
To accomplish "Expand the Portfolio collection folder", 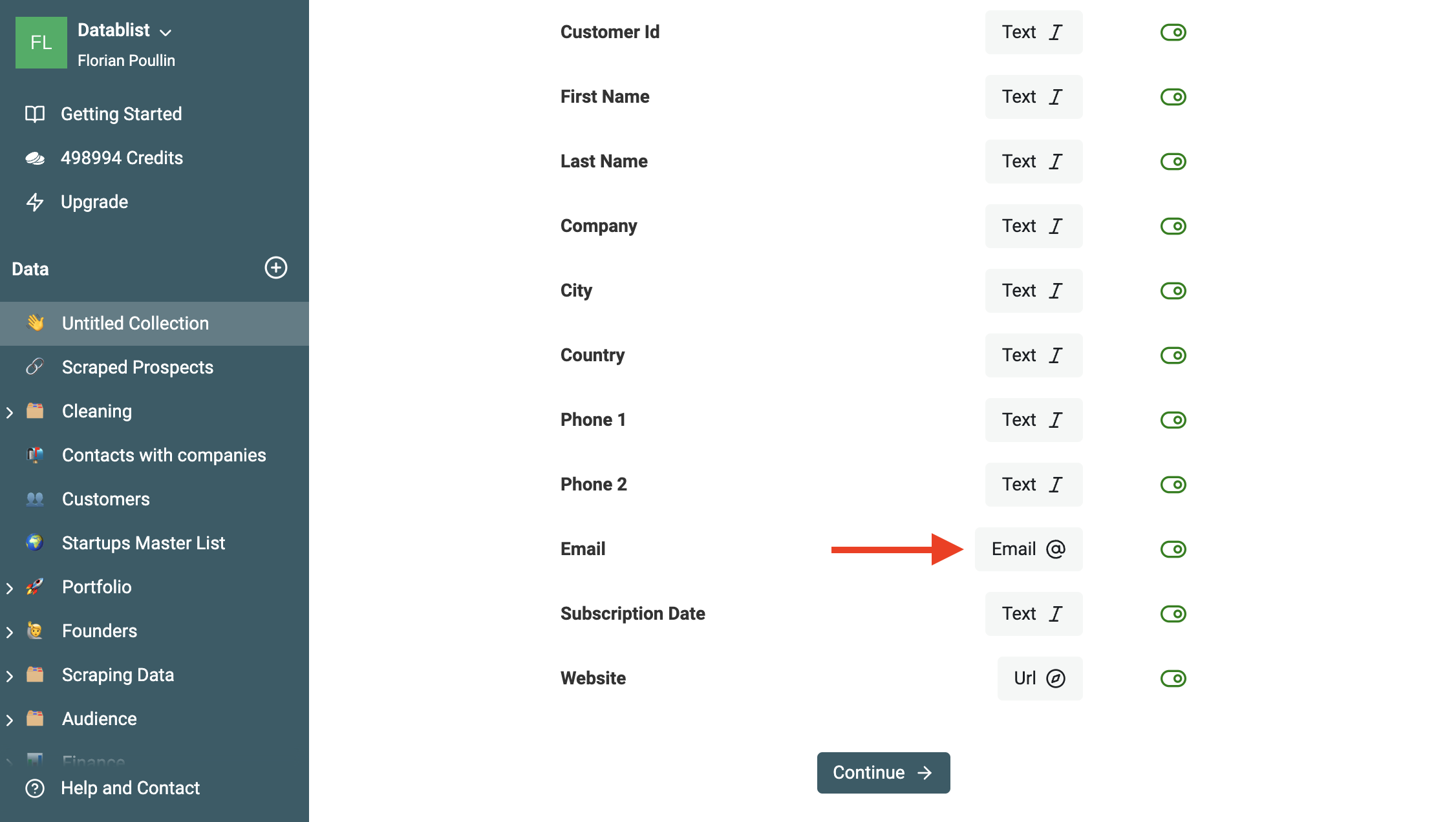I will 9,587.
